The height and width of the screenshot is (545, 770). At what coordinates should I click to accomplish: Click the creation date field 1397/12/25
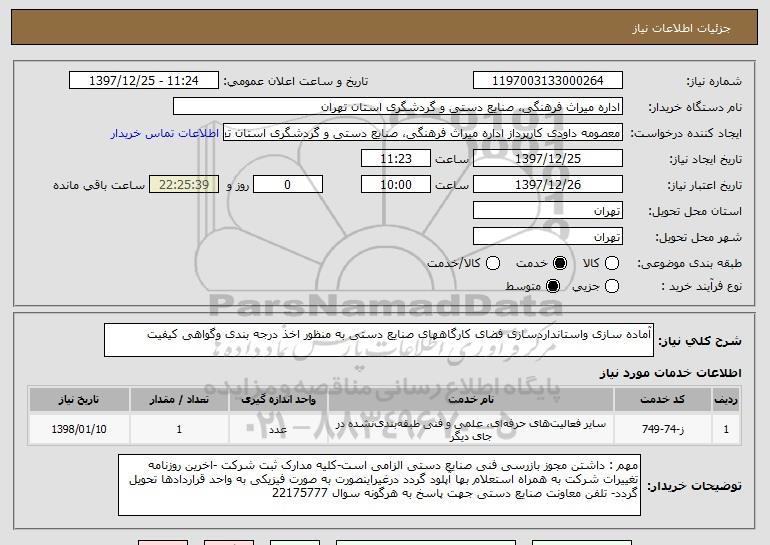coord(548,159)
